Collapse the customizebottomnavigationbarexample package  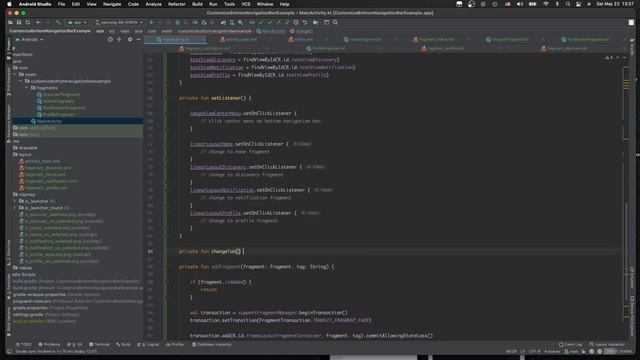(x=21, y=81)
